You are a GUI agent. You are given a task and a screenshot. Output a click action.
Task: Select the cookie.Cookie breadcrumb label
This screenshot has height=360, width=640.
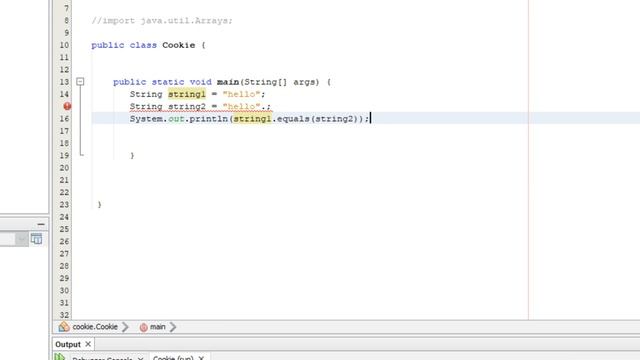pos(95,327)
